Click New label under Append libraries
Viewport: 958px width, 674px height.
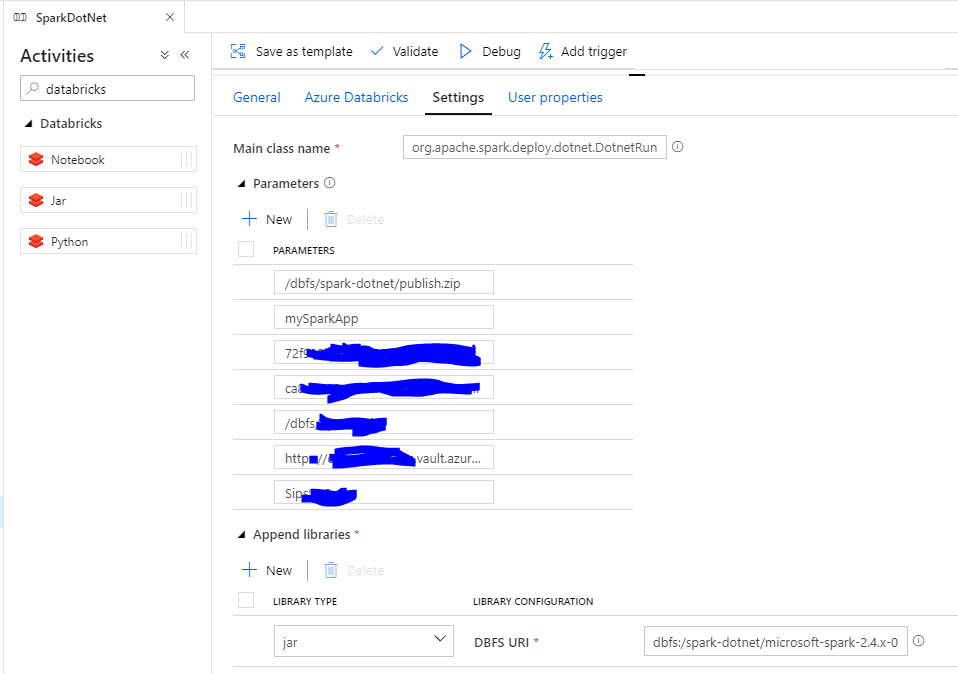pyautogui.click(x=279, y=570)
